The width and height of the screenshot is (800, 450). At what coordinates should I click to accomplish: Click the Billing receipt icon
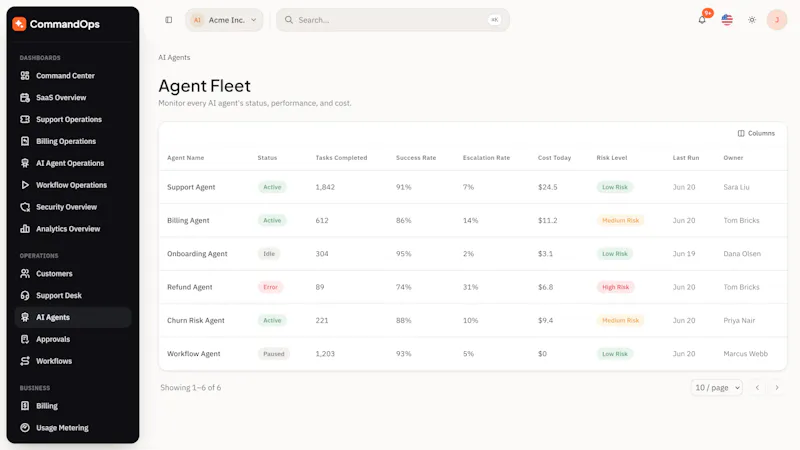point(24,406)
